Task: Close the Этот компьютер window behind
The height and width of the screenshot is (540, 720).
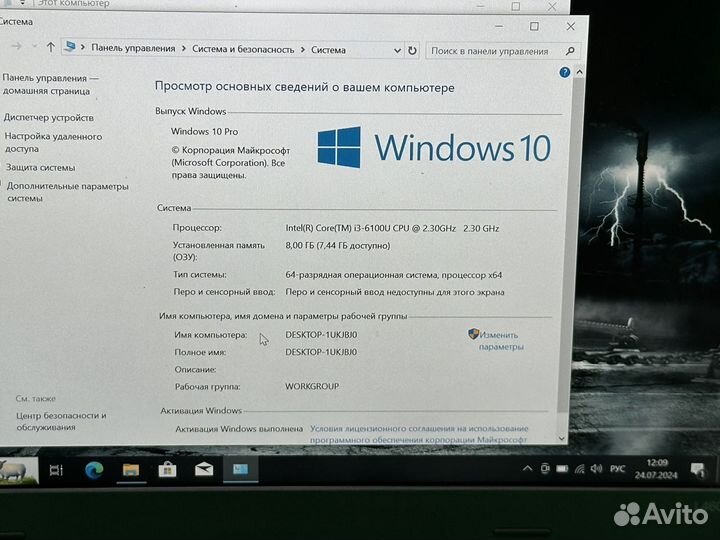Action: coord(551,6)
